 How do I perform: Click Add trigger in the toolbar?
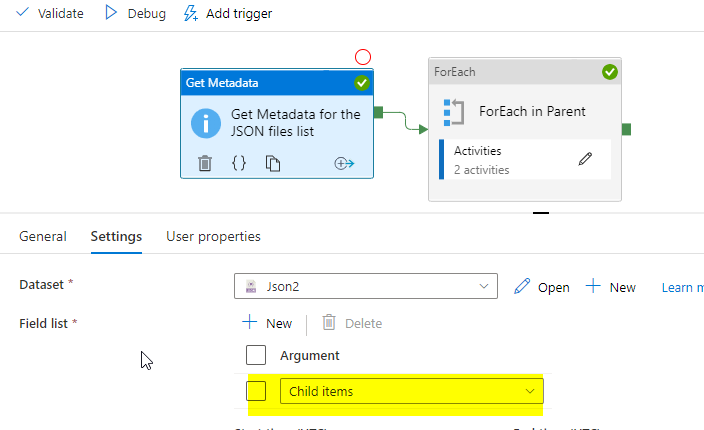pos(228,13)
